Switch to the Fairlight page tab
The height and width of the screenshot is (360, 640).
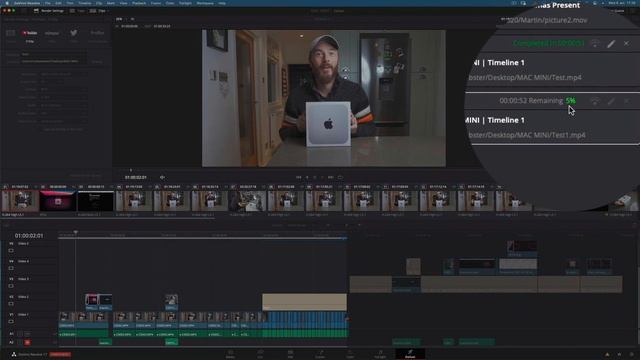tap(380, 354)
